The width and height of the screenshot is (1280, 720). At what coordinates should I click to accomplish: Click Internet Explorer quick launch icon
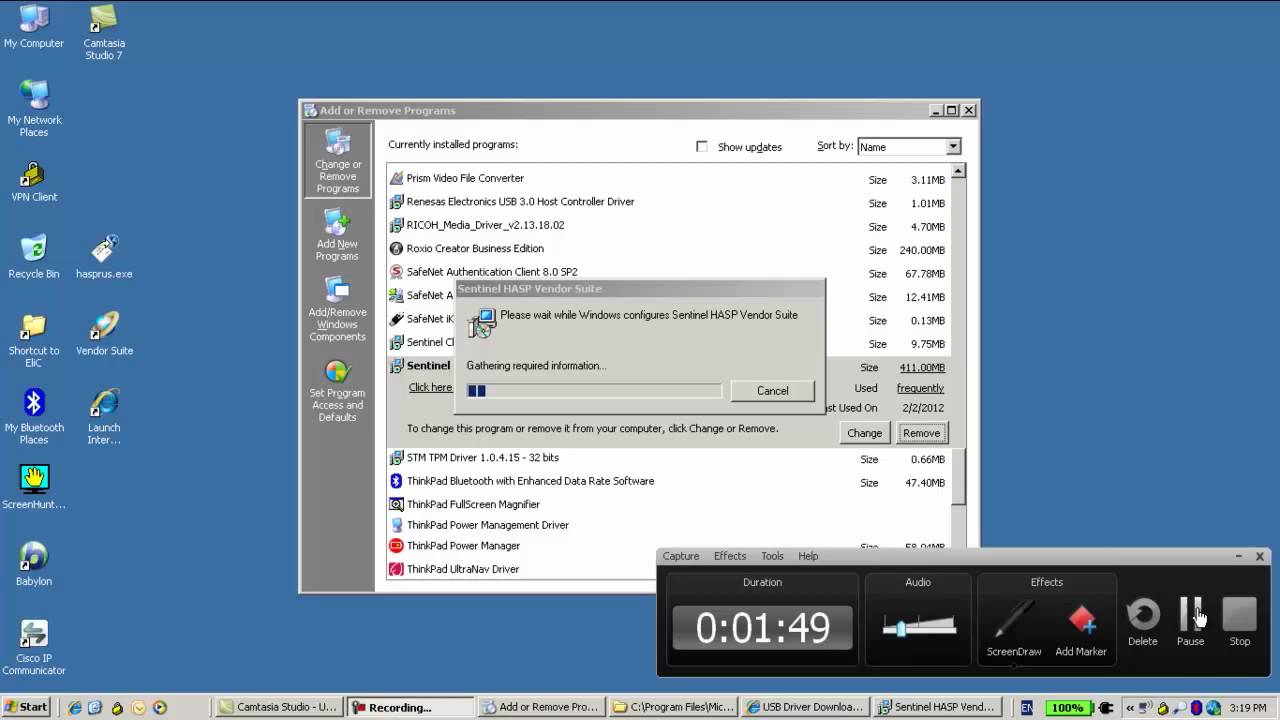(74, 707)
